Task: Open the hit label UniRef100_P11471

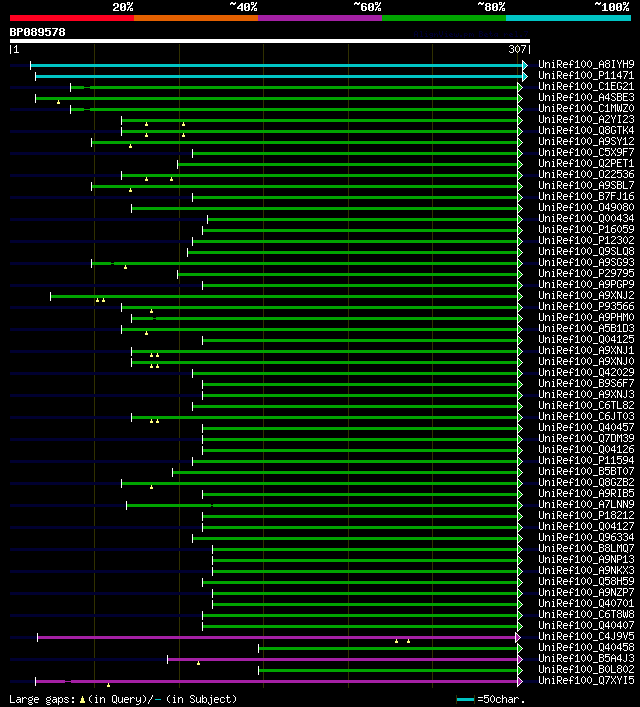Action: click(586, 75)
